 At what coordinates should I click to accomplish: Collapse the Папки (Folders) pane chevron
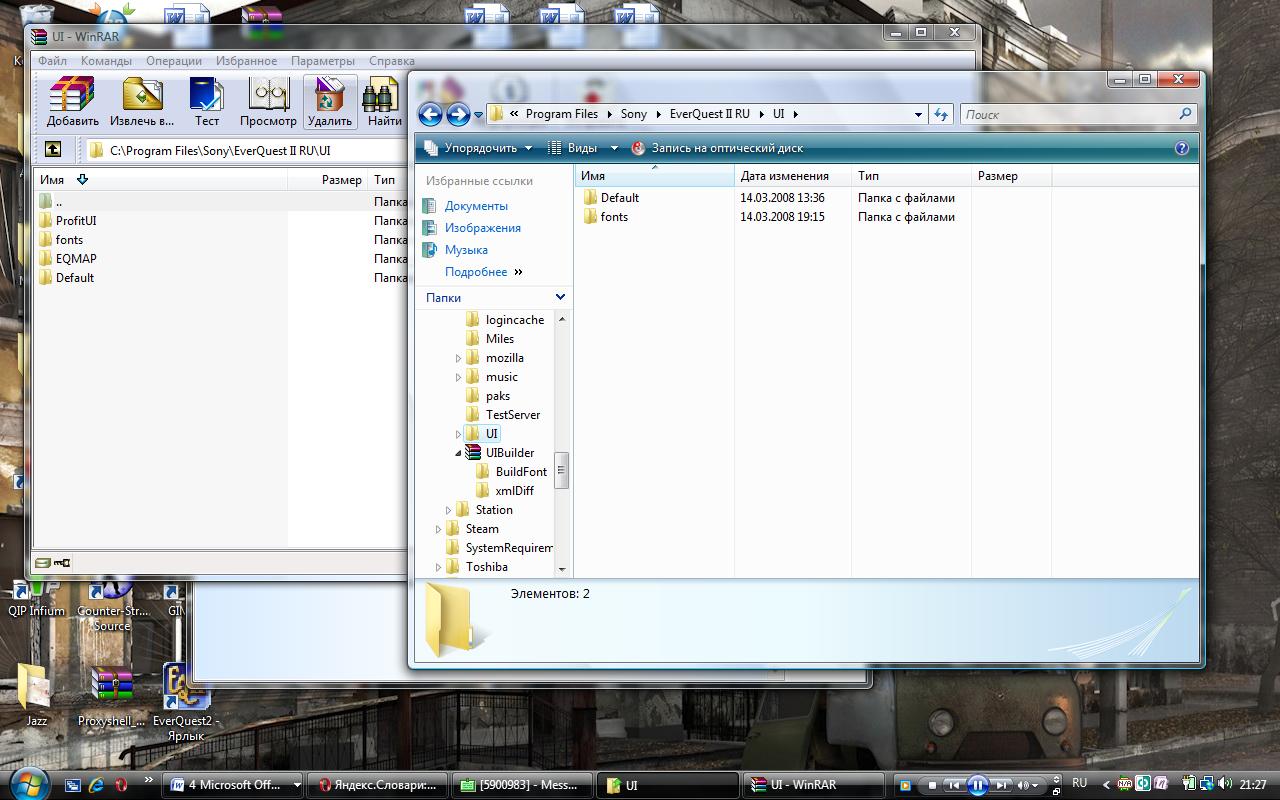tap(560, 297)
